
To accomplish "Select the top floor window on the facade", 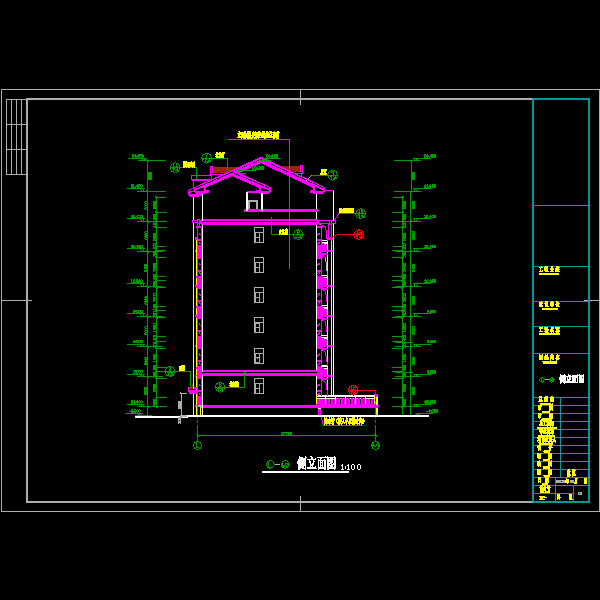I will (259, 235).
